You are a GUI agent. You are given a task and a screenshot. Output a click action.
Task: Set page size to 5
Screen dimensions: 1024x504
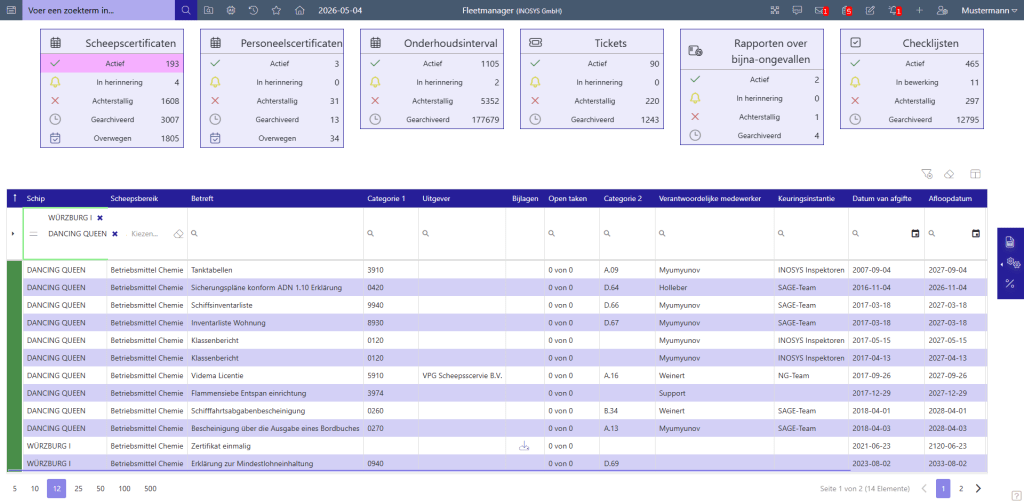[x=14, y=488]
